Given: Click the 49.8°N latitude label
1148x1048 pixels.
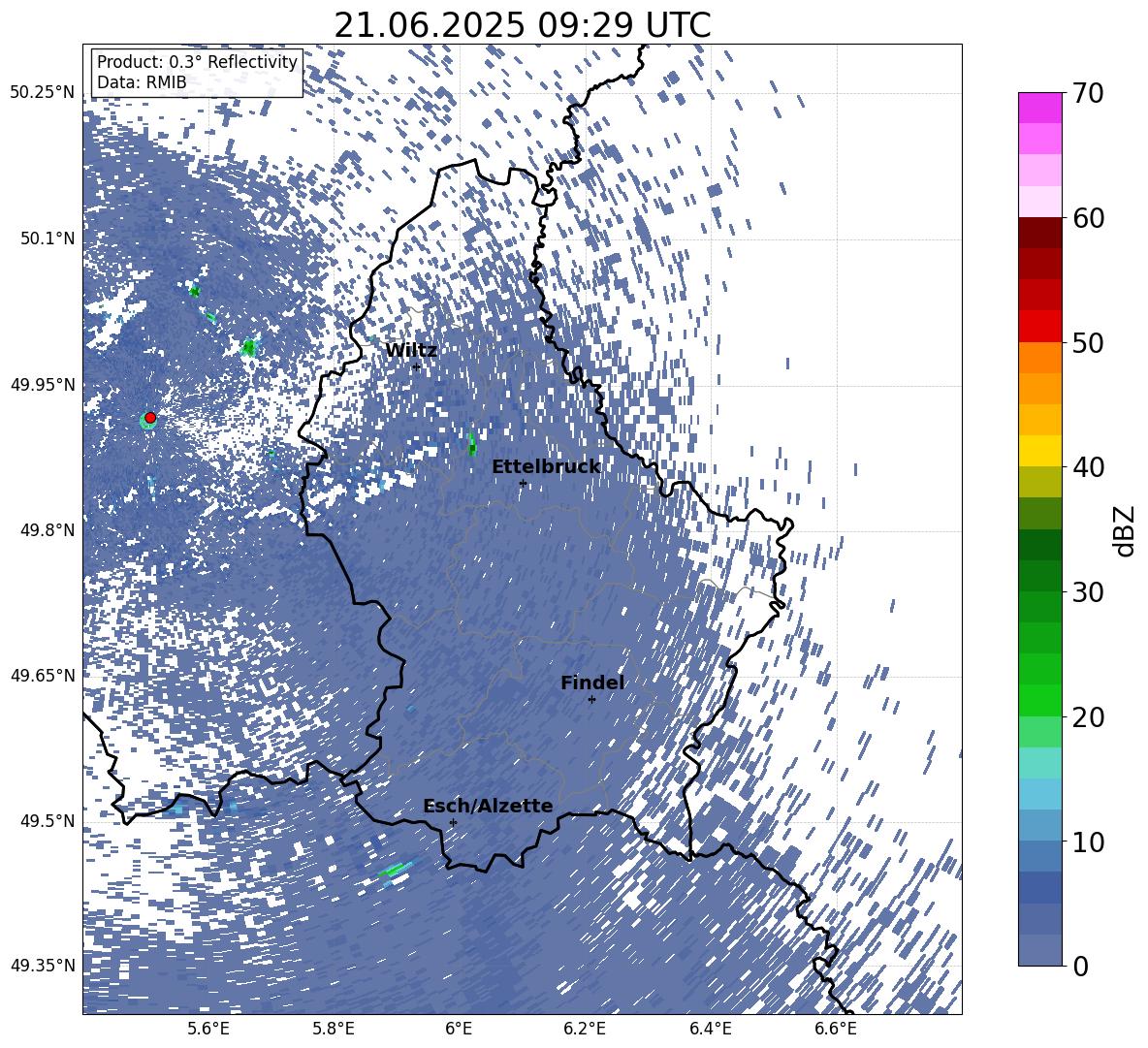Looking at the screenshot, I should [x=47, y=530].
